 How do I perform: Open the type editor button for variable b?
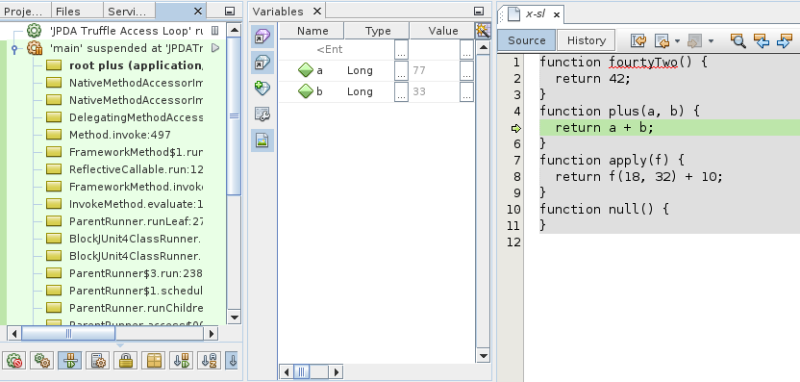[402, 92]
